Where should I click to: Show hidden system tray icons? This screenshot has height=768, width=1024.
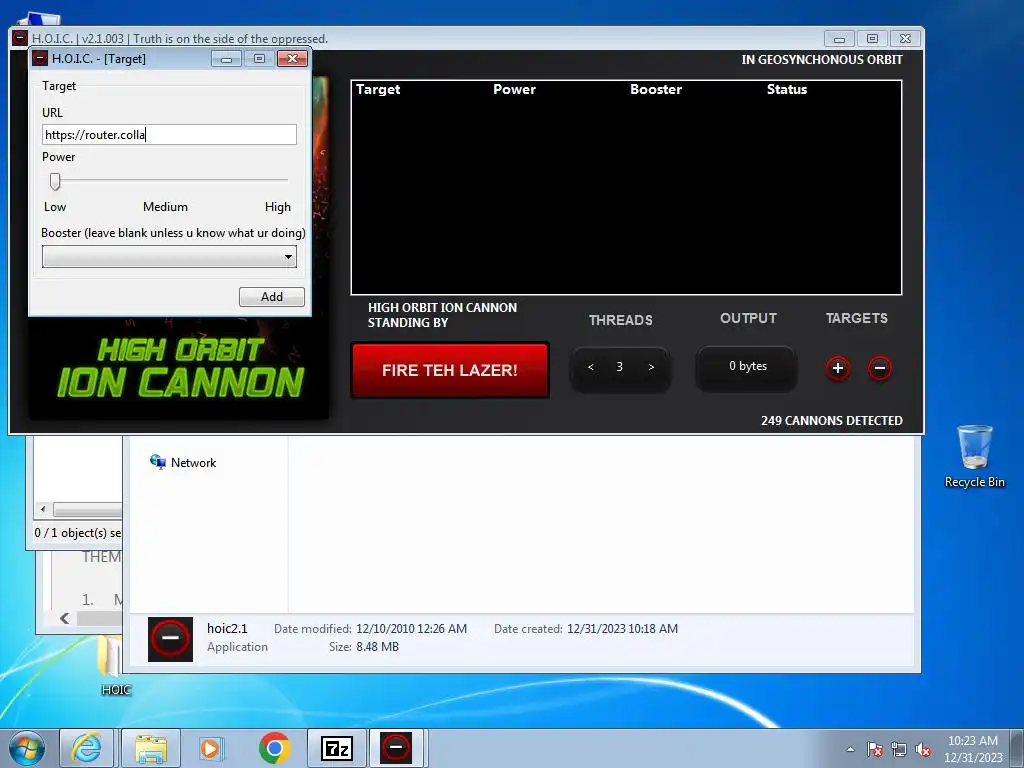click(x=850, y=749)
